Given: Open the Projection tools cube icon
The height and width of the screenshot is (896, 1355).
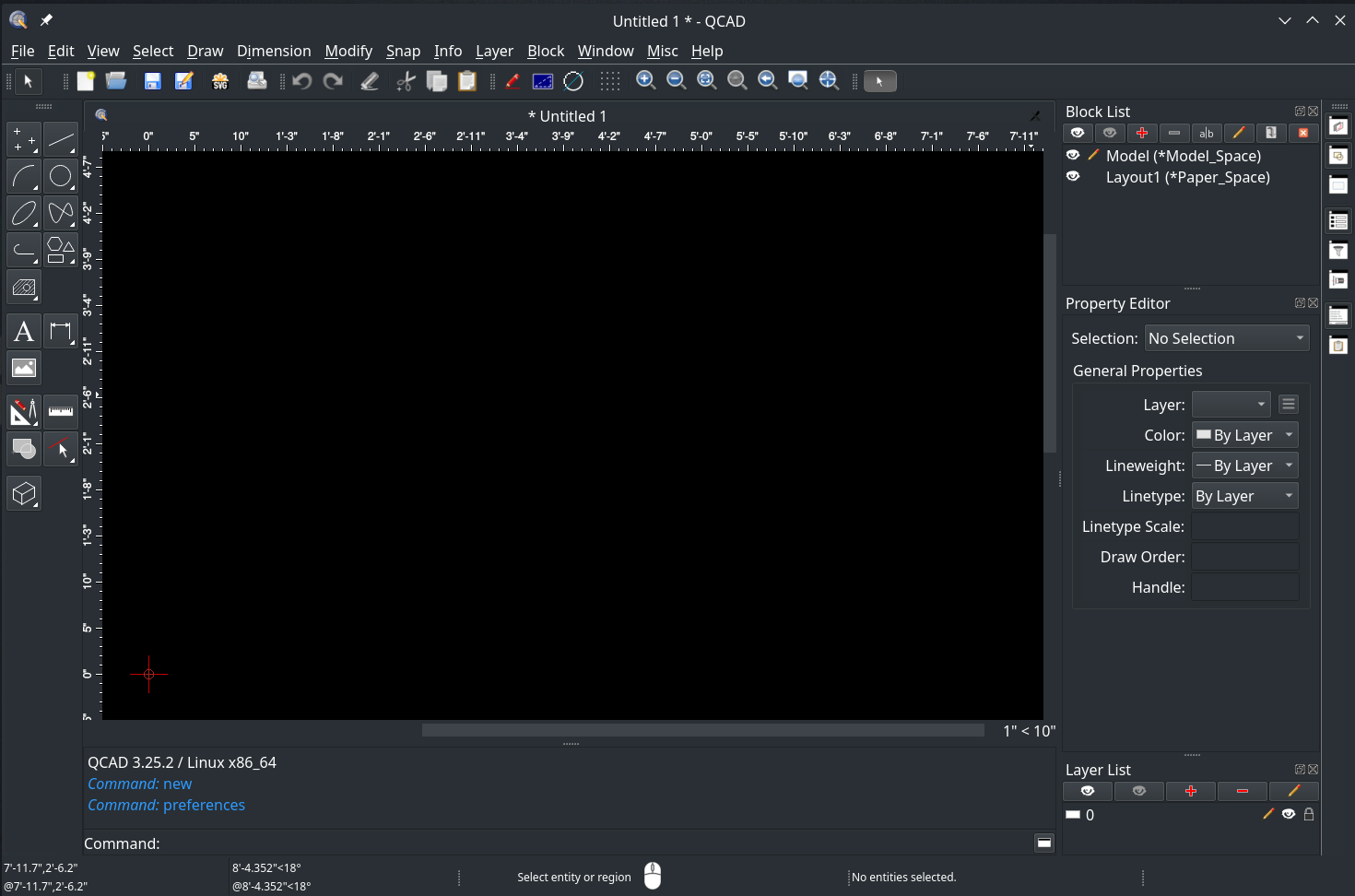Looking at the screenshot, I should [24, 493].
